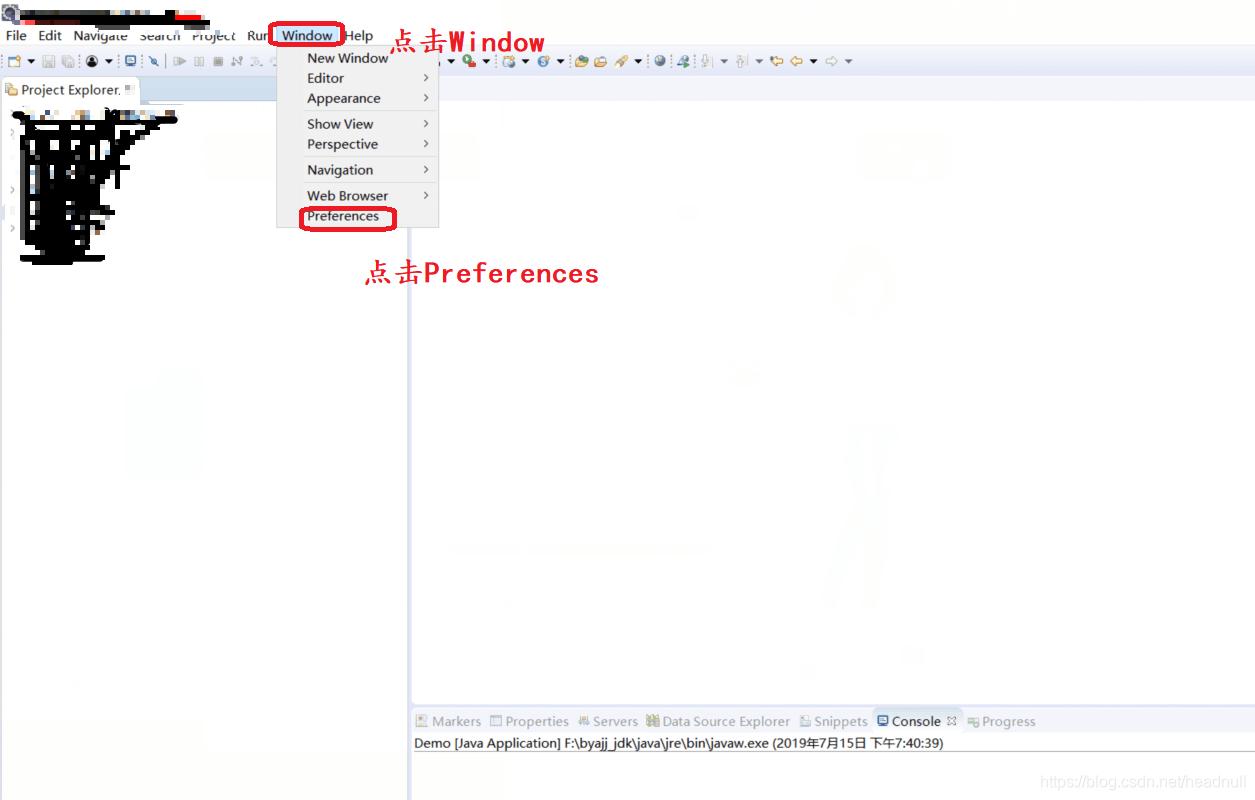1255x800 pixels.
Task: Open the dropdown beside the blue S icon
Action: 560,61
